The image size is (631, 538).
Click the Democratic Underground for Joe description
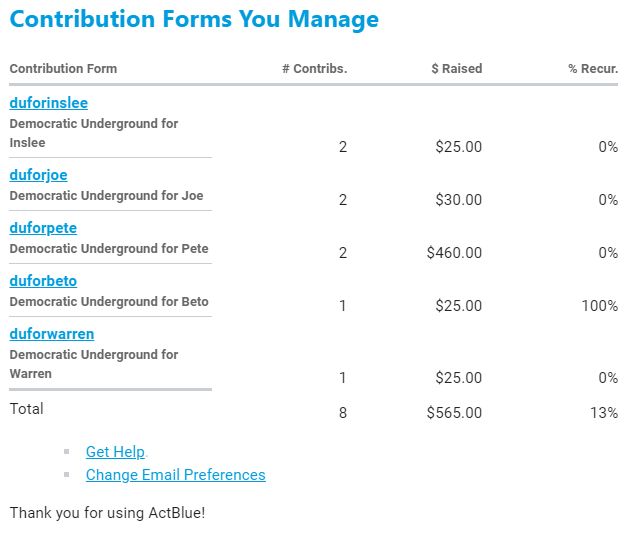106,196
